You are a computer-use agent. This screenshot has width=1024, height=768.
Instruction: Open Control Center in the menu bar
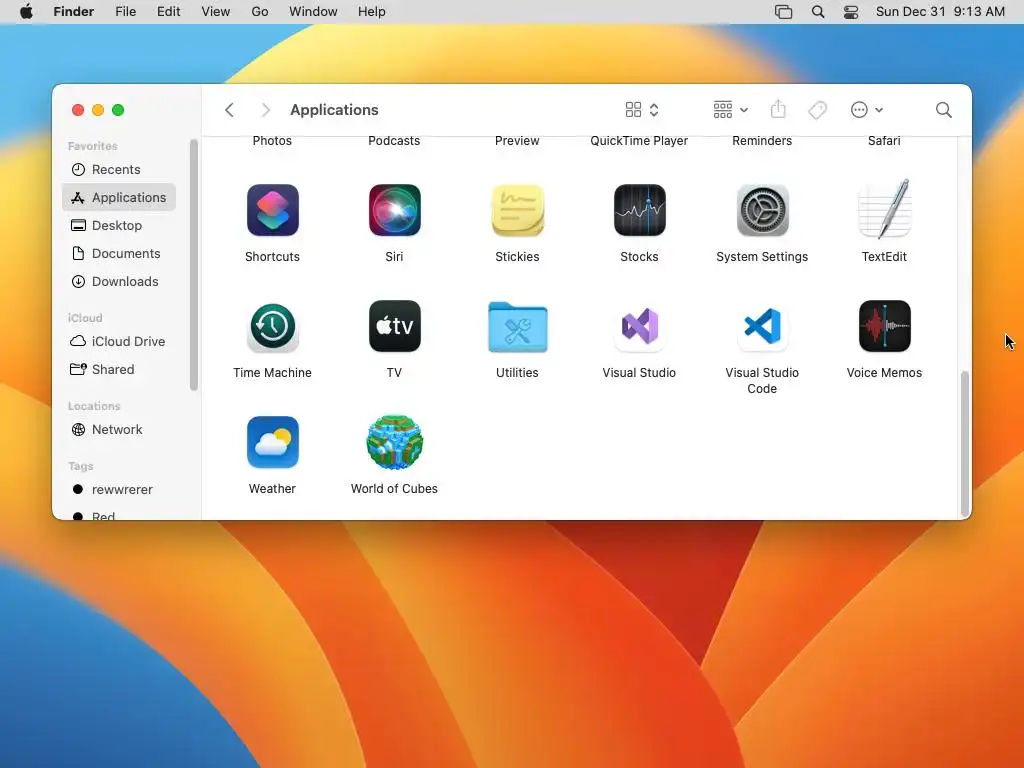click(x=850, y=12)
